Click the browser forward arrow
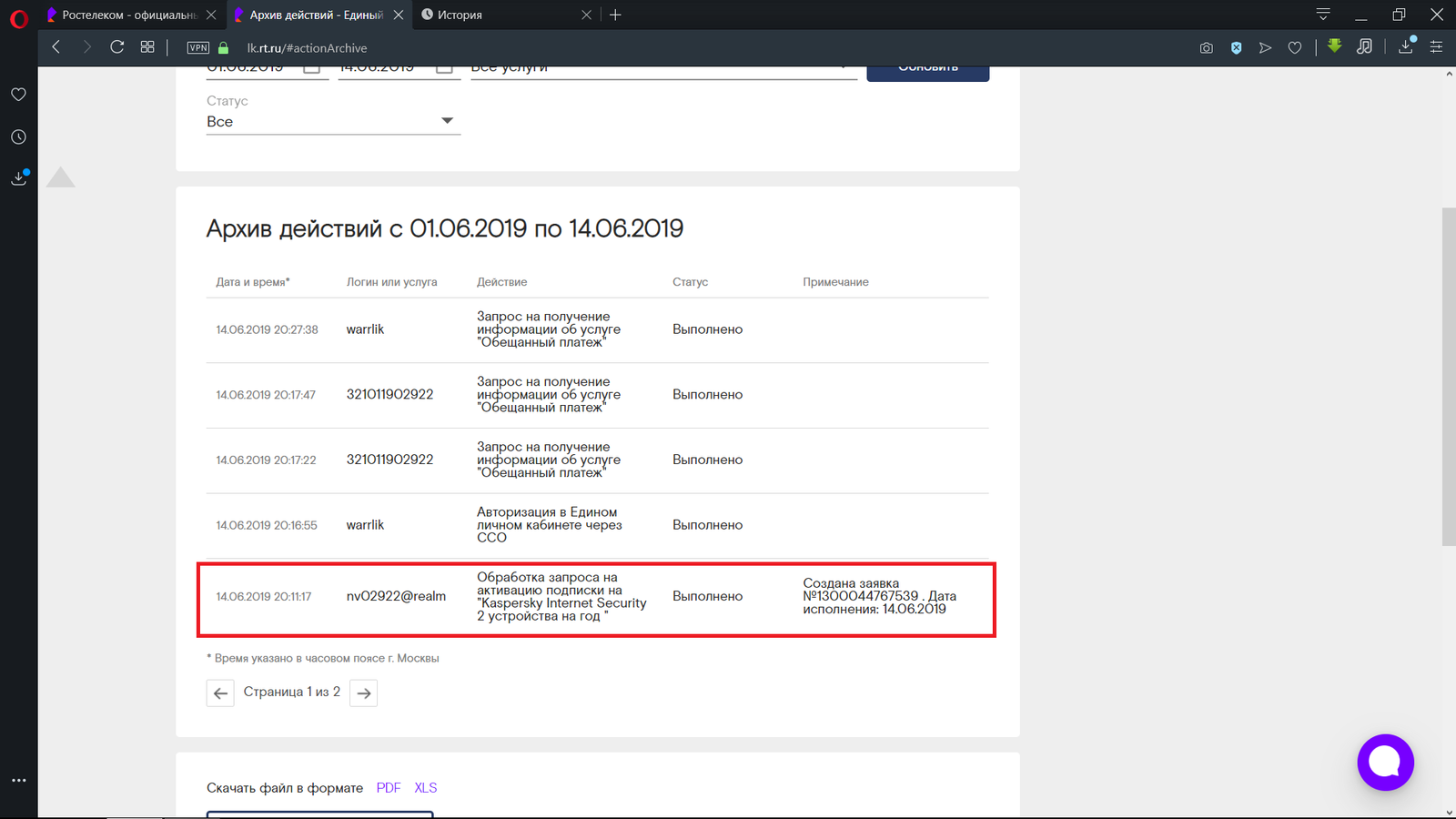 pyautogui.click(x=87, y=47)
